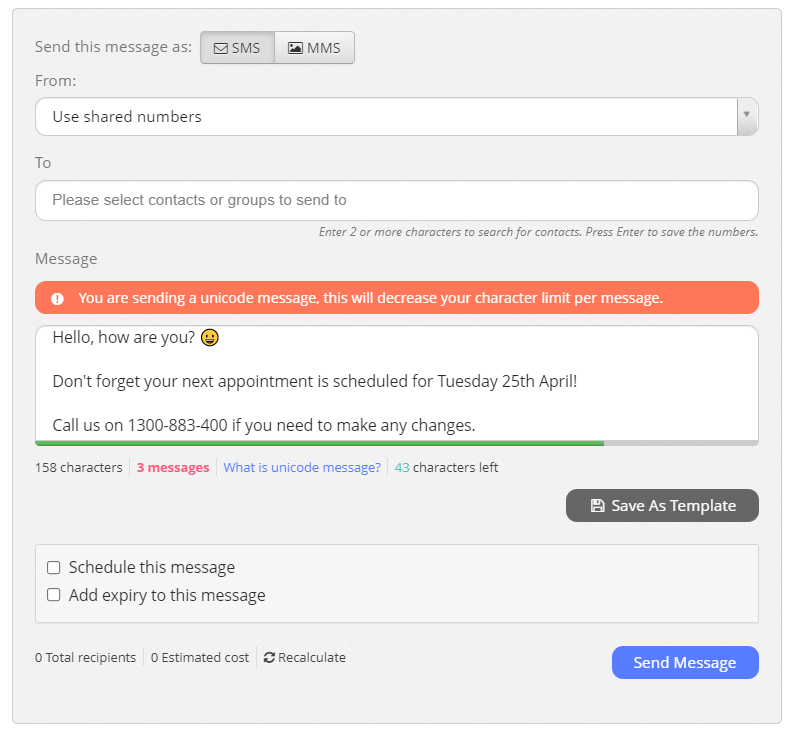Click the floppy disk save icon

coord(597,506)
